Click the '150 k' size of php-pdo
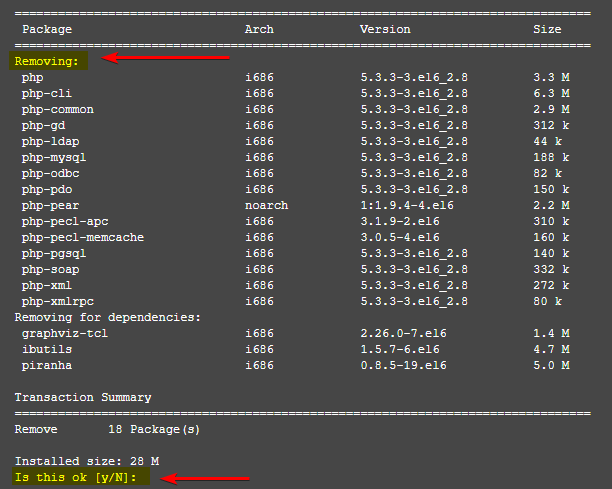This screenshot has width=612, height=489. tap(551, 189)
